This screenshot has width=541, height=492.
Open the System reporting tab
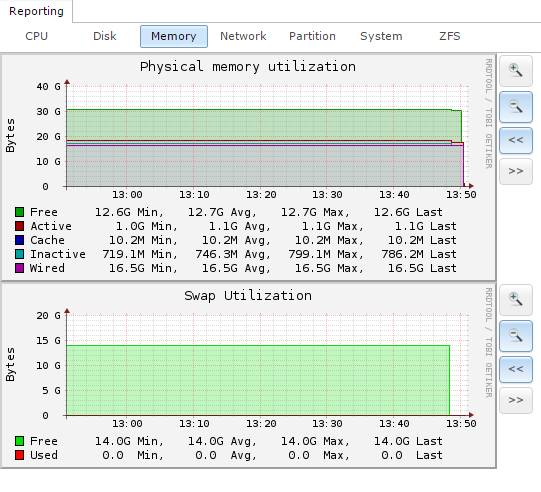pyautogui.click(x=381, y=36)
